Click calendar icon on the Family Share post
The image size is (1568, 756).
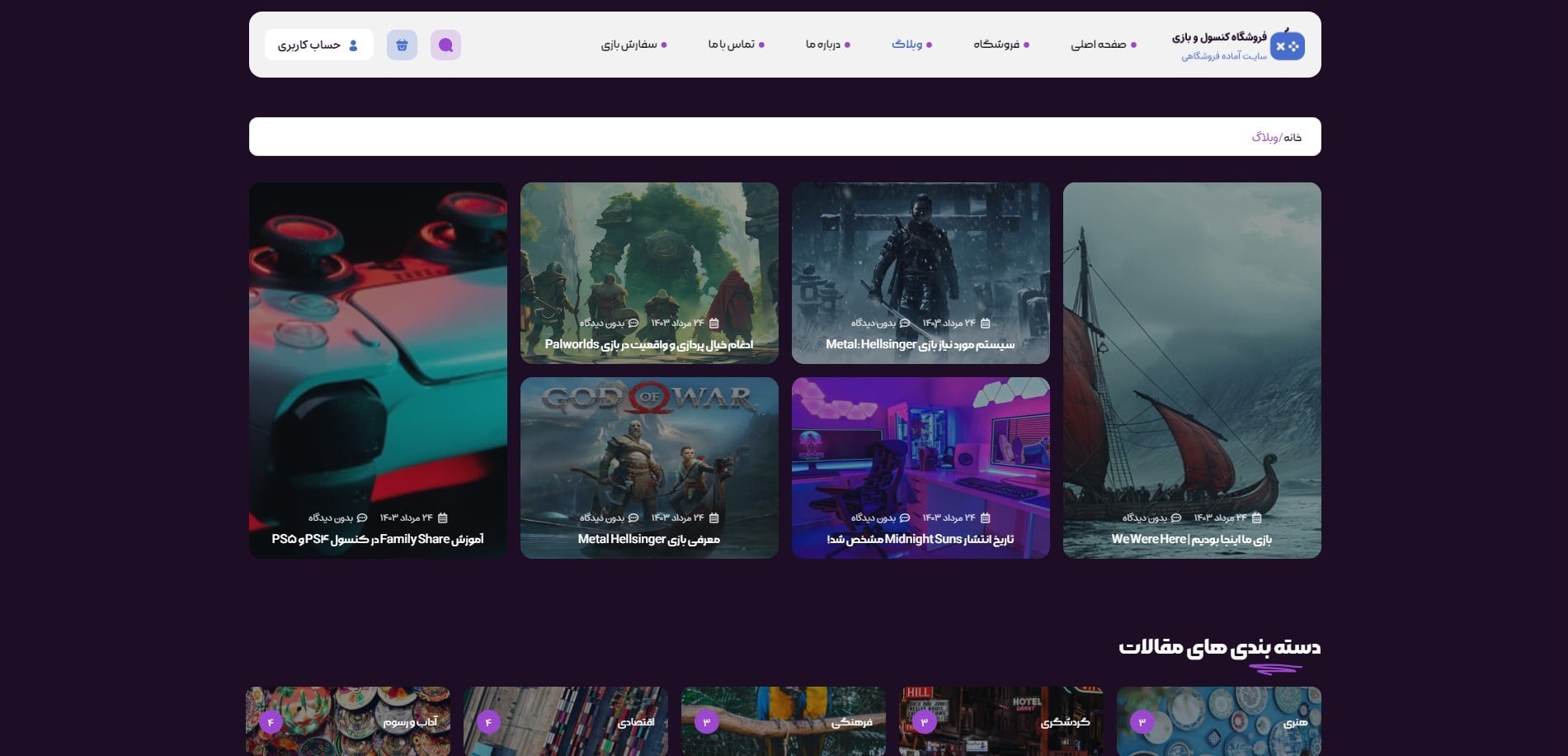coord(442,517)
